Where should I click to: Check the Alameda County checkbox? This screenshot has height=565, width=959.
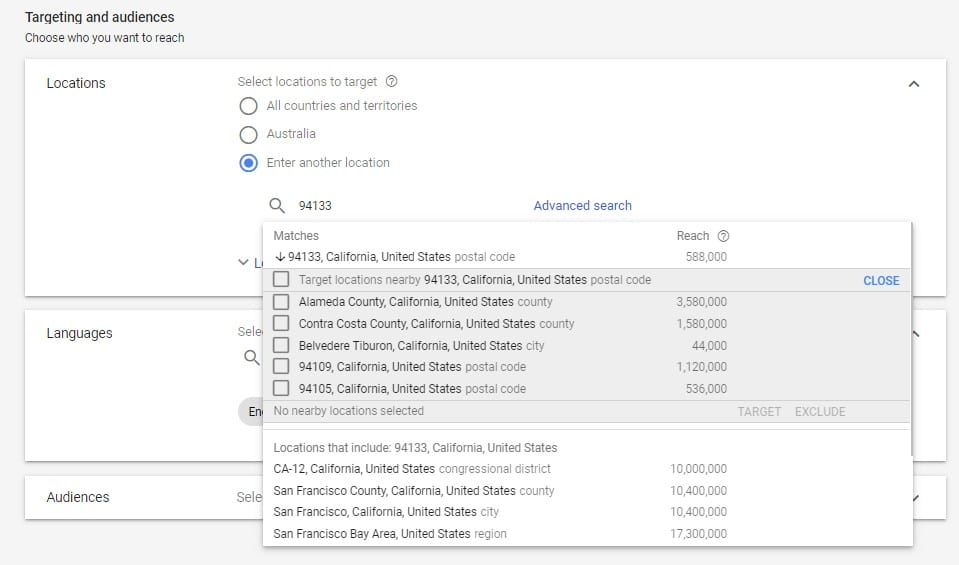point(281,302)
